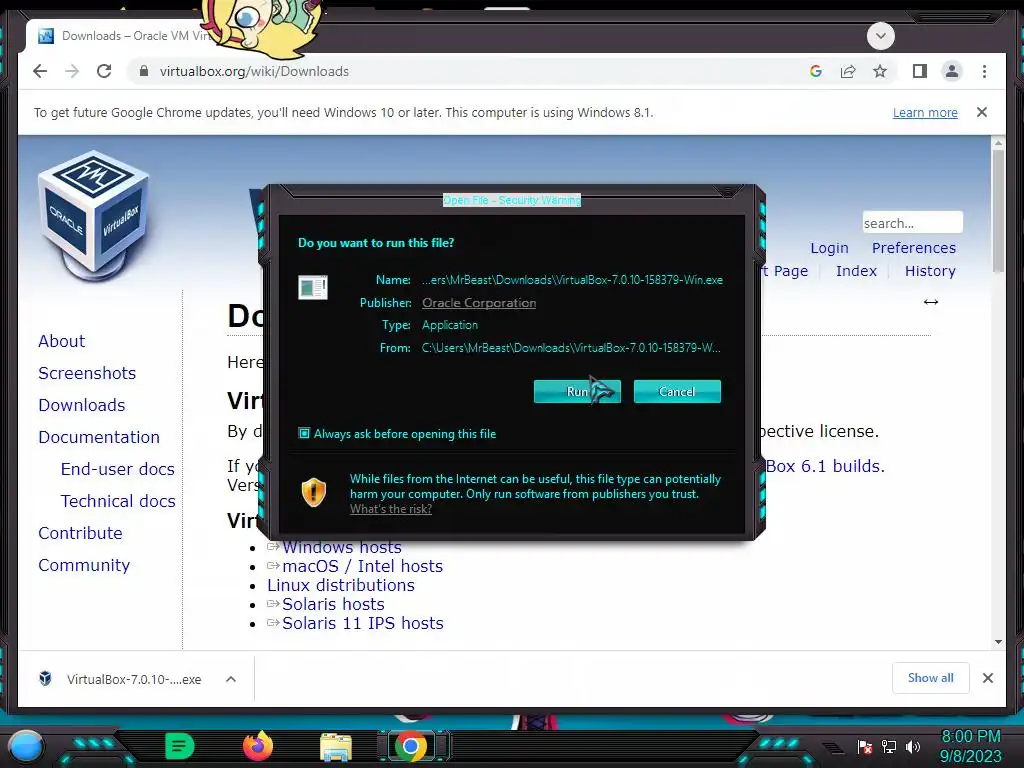
Task: Open the network tray icon
Action: click(x=889, y=746)
